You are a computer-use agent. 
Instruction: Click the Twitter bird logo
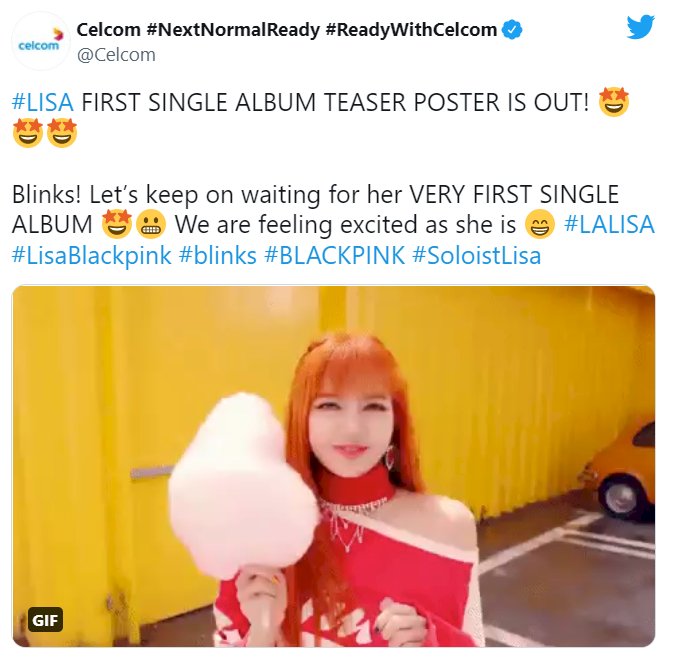[640, 27]
